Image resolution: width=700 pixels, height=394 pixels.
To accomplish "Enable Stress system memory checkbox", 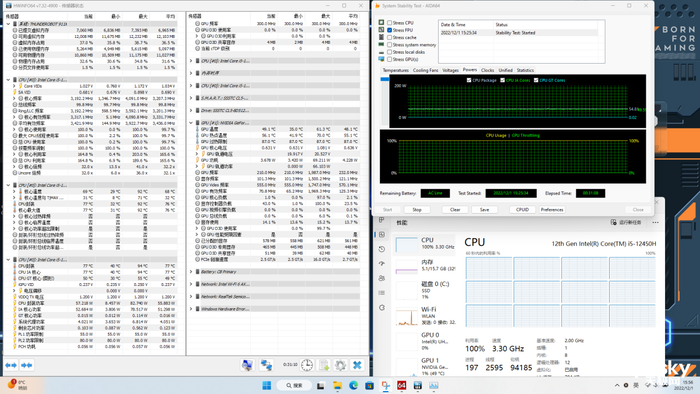I will point(389,45).
